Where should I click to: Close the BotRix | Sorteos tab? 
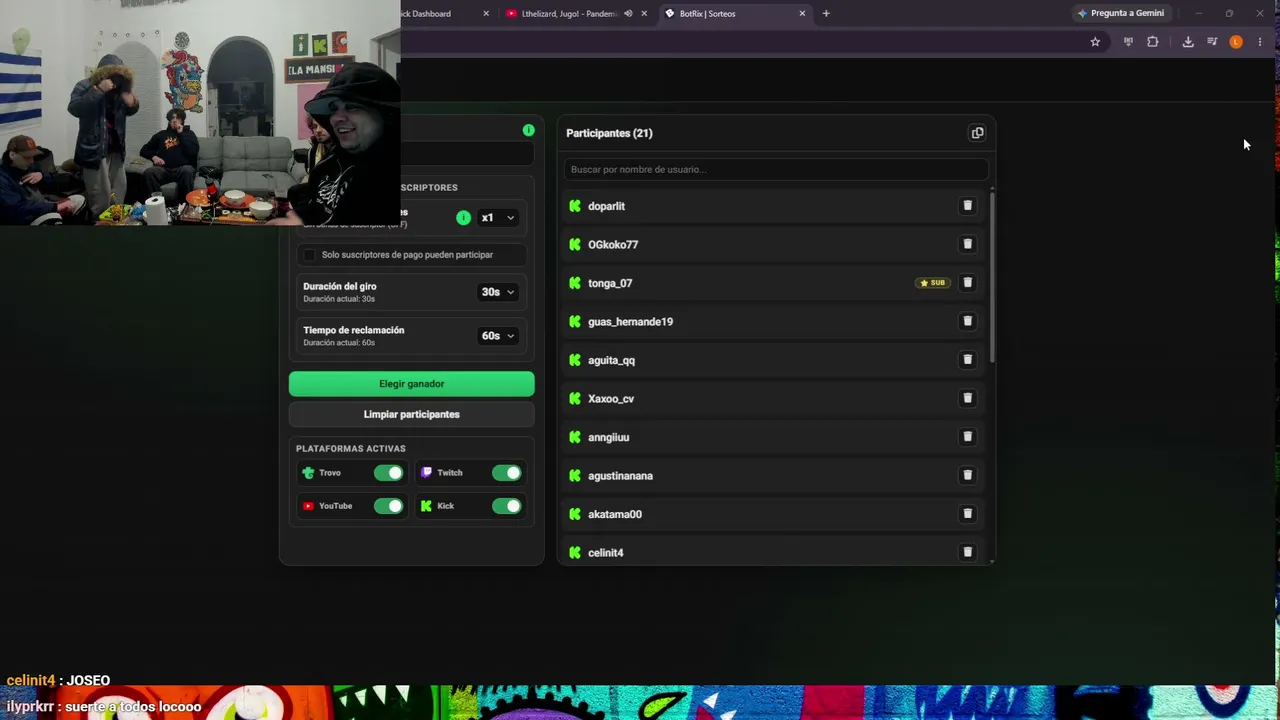click(x=802, y=14)
